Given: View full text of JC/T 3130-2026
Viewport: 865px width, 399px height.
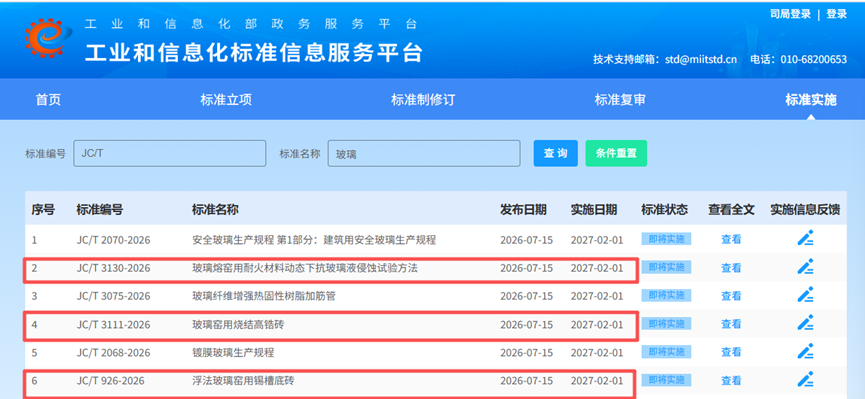Looking at the screenshot, I should tap(731, 268).
